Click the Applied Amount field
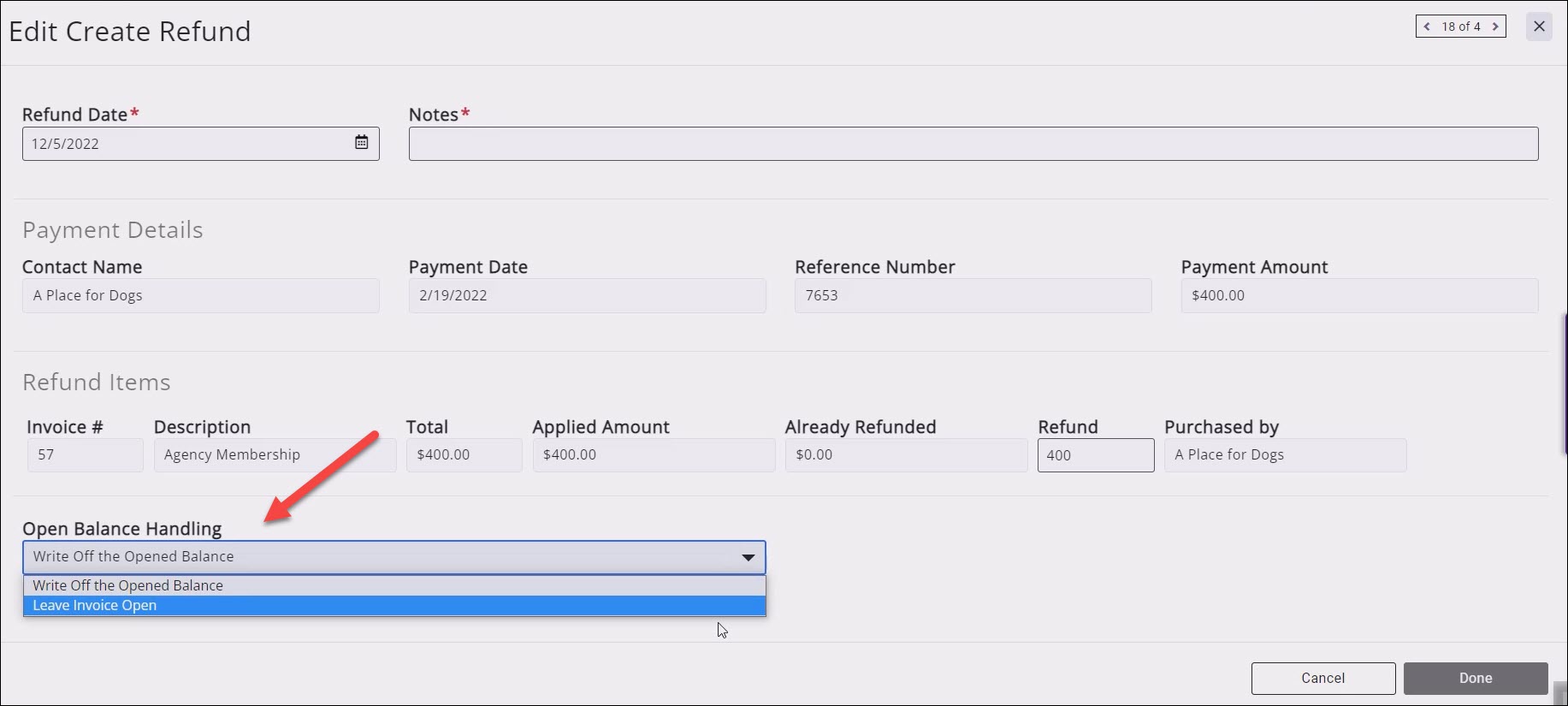The image size is (1568, 706). (654, 455)
